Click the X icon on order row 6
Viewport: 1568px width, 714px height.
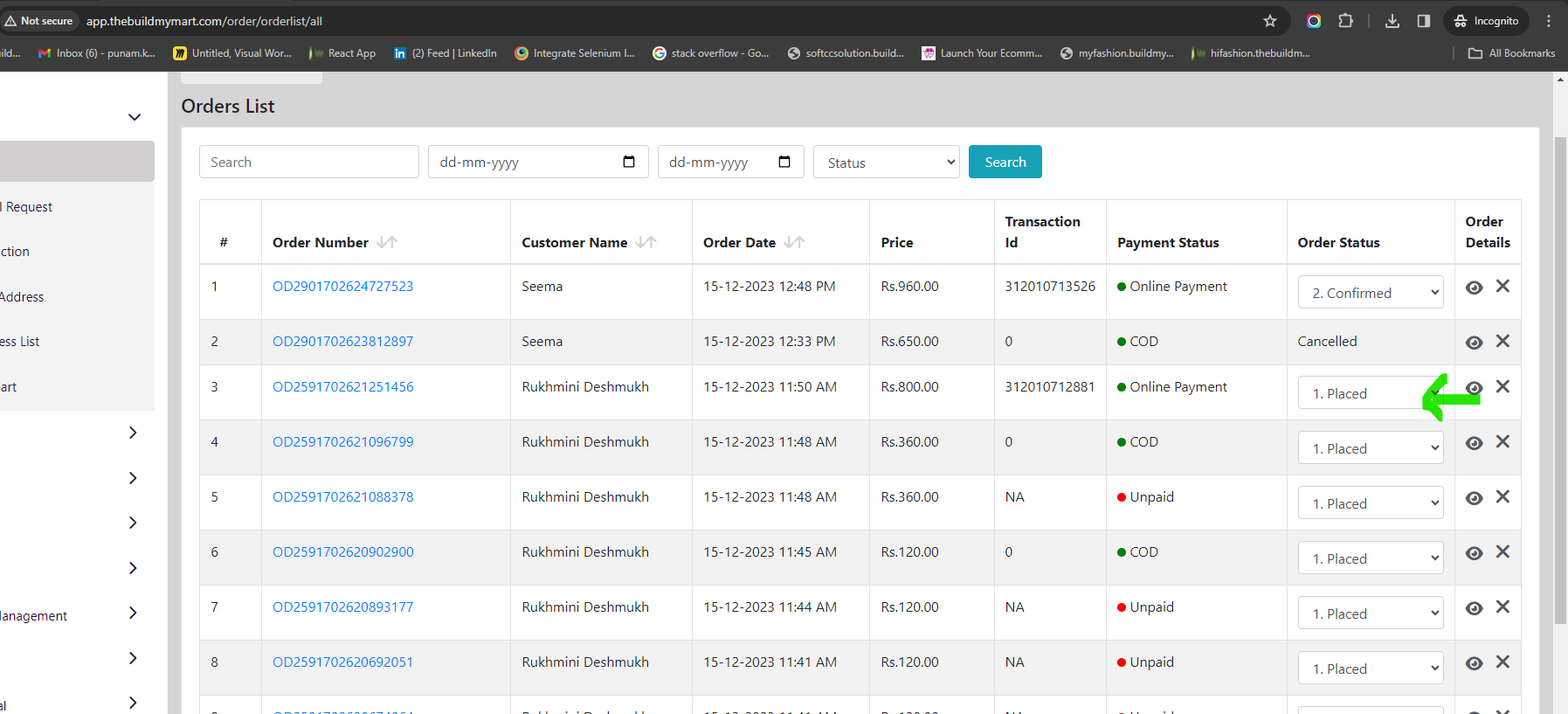(1502, 551)
